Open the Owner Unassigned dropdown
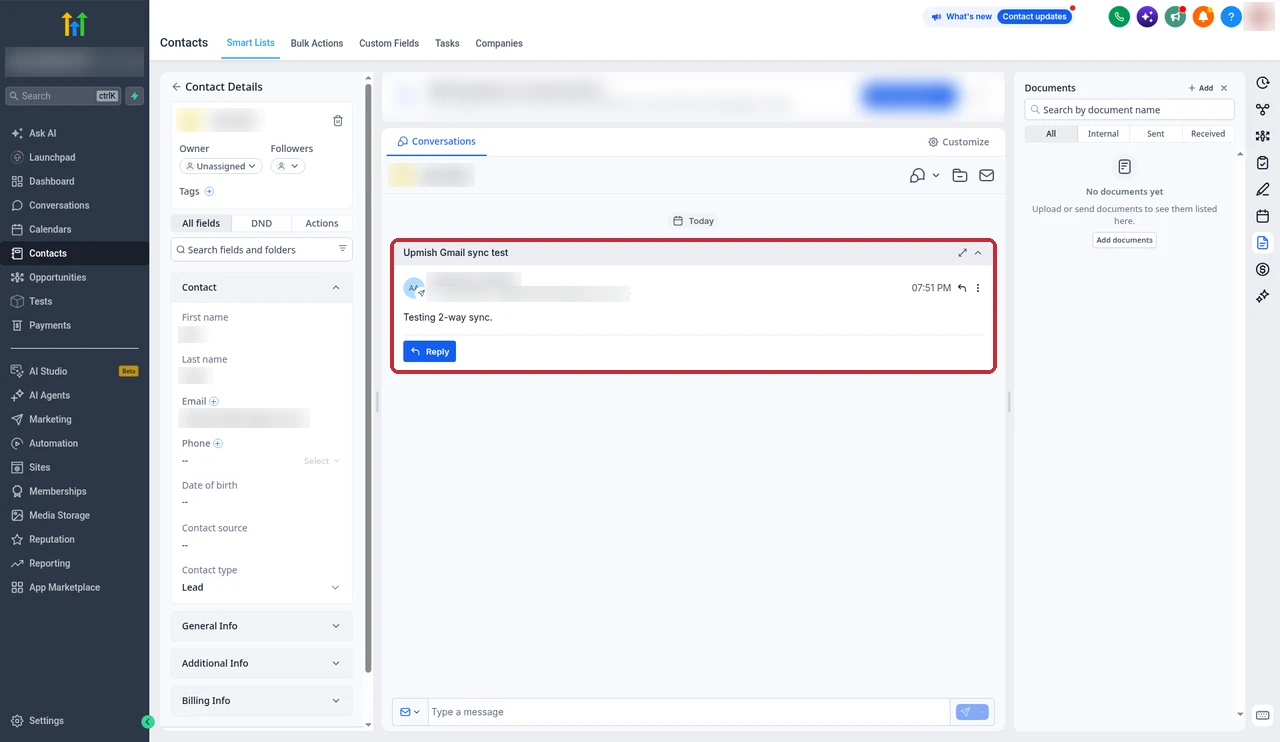The height and width of the screenshot is (742, 1280). pos(221,166)
